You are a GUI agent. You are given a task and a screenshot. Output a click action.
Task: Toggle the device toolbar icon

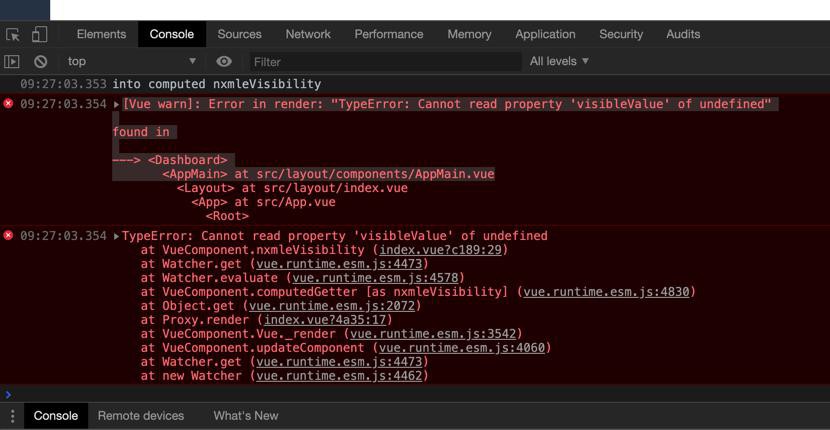pyautogui.click(x=39, y=34)
